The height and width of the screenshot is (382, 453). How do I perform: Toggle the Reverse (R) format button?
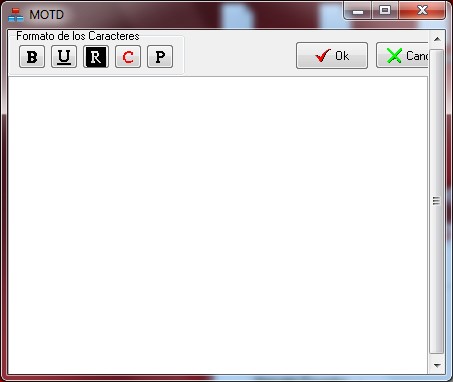pyautogui.click(x=96, y=57)
